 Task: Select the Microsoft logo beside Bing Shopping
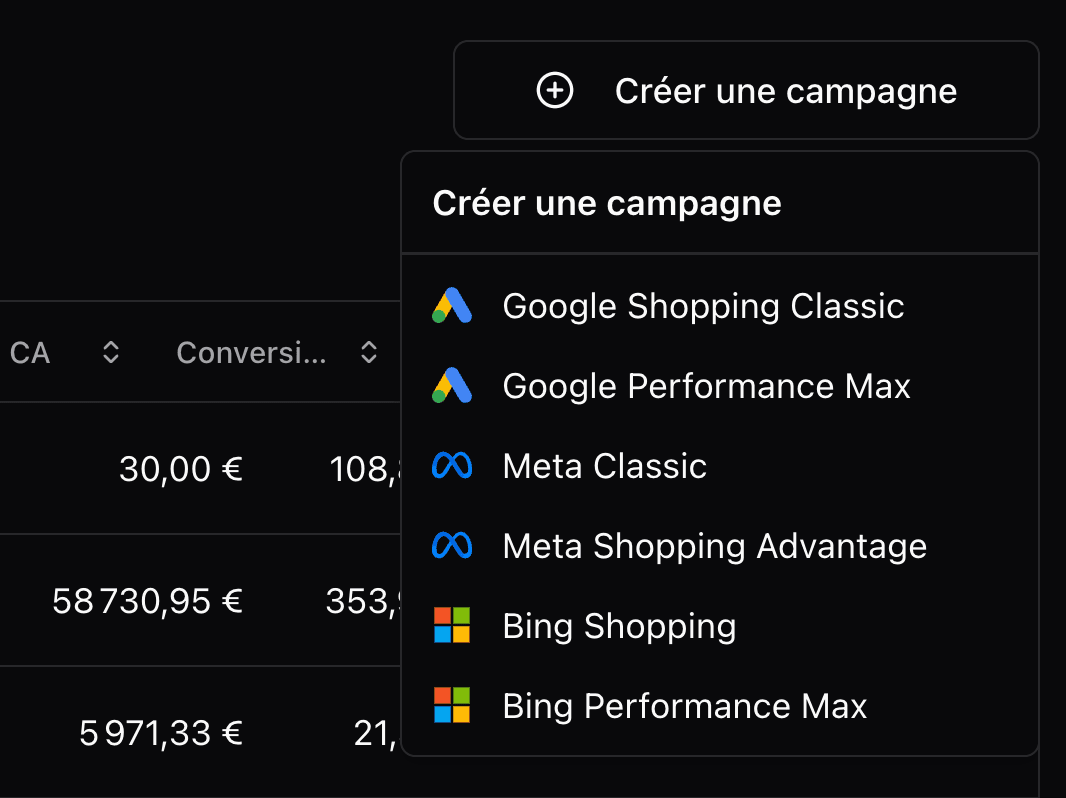click(452, 626)
